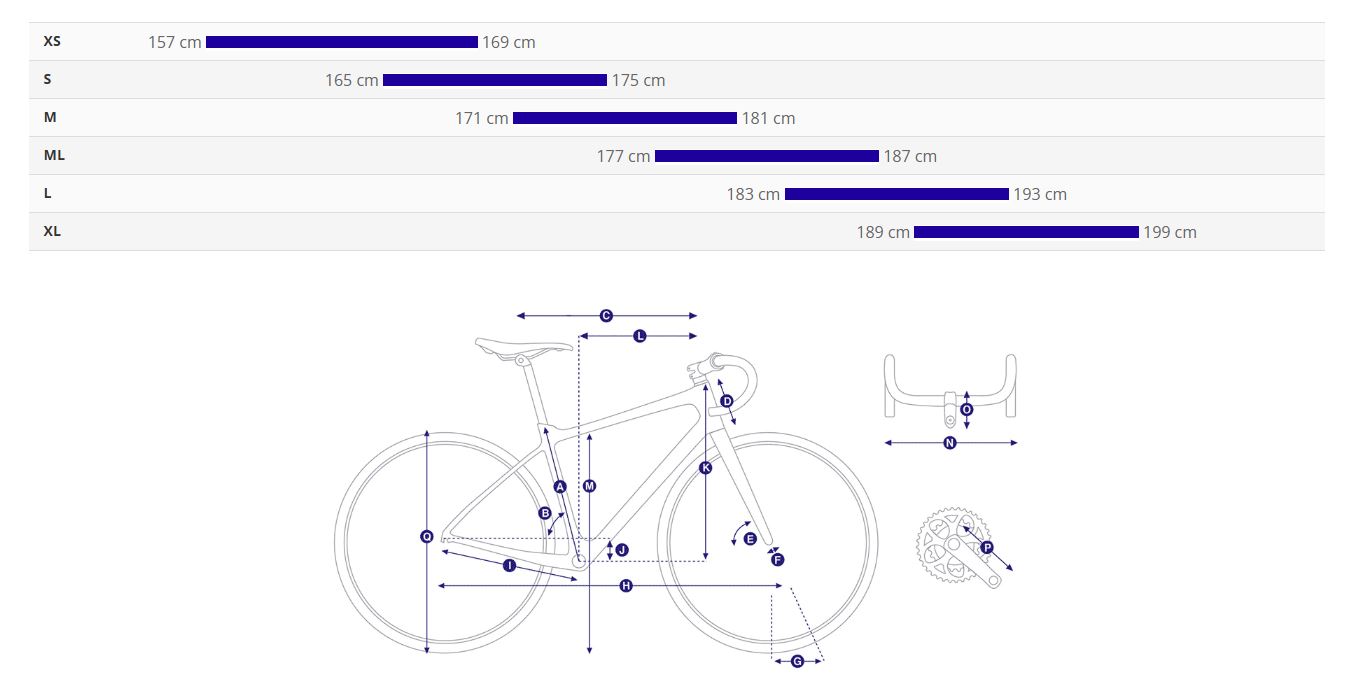Select the M stand-over height marker
1349x681 pixels.
(x=590, y=486)
